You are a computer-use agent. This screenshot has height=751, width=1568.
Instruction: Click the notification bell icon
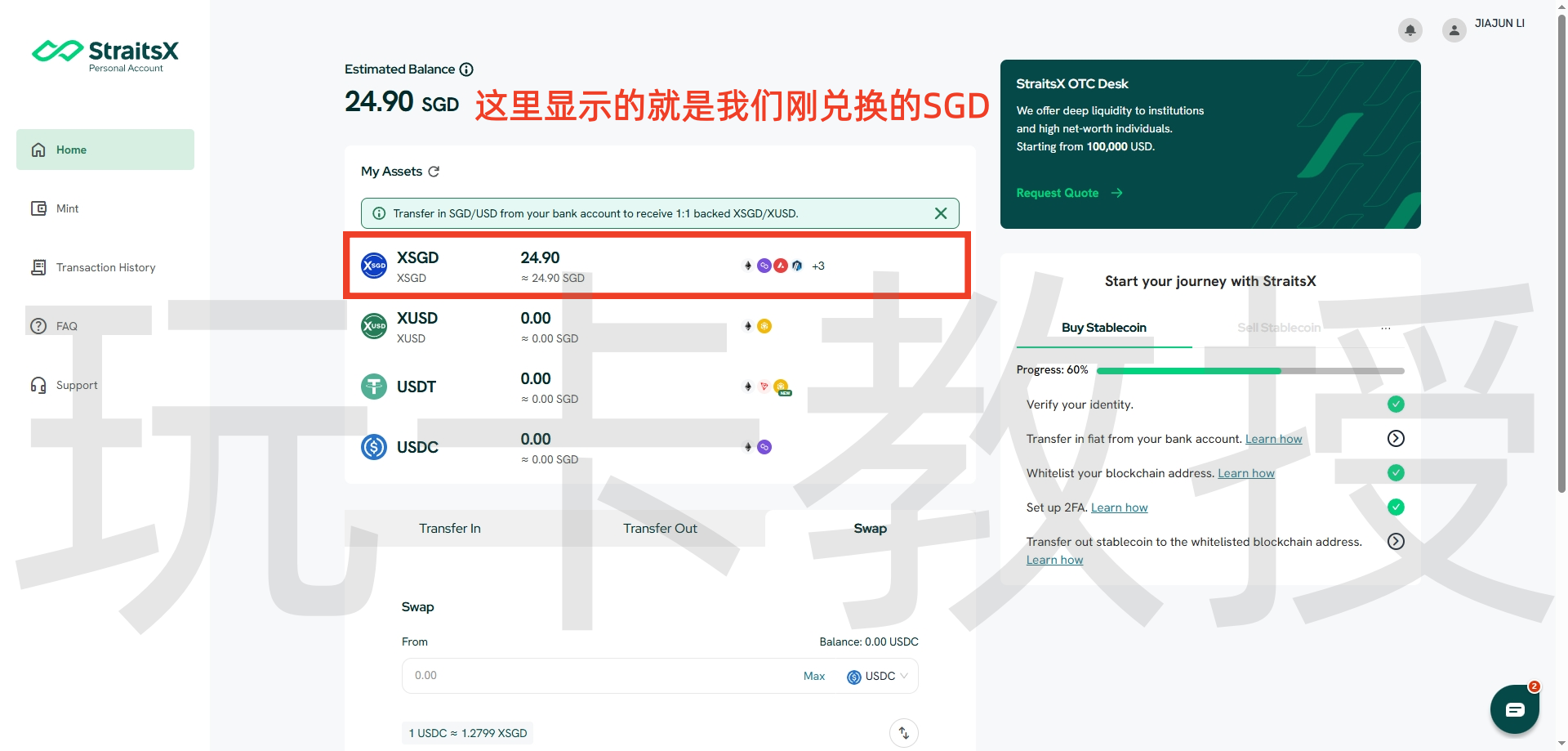tap(1410, 30)
